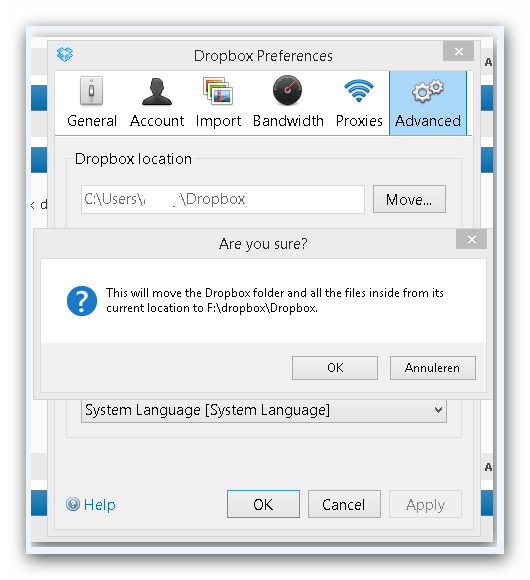Choose the Import photos icon
Screen dimensions: 530x580
click(x=218, y=91)
